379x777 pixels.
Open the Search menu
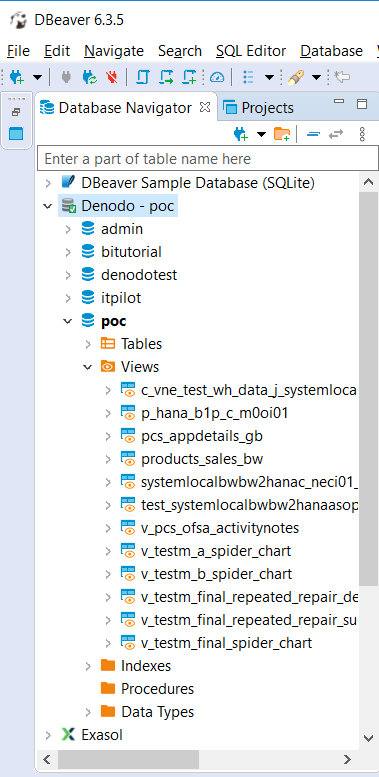180,51
